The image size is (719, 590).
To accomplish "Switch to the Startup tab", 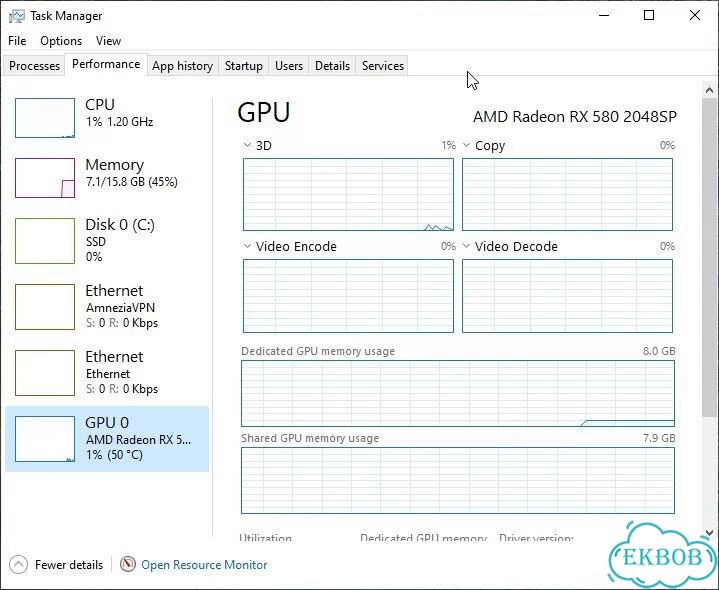I will (x=243, y=66).
